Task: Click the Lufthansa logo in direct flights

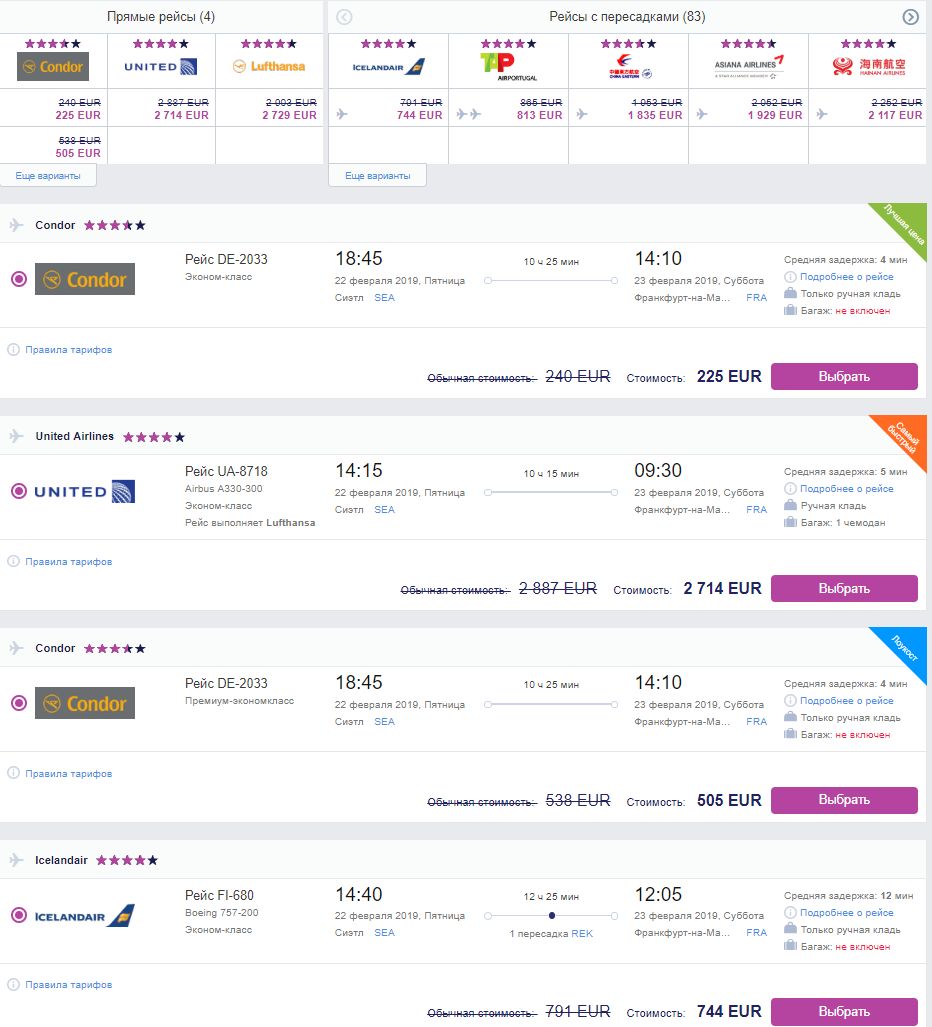Action: [269, 66]
